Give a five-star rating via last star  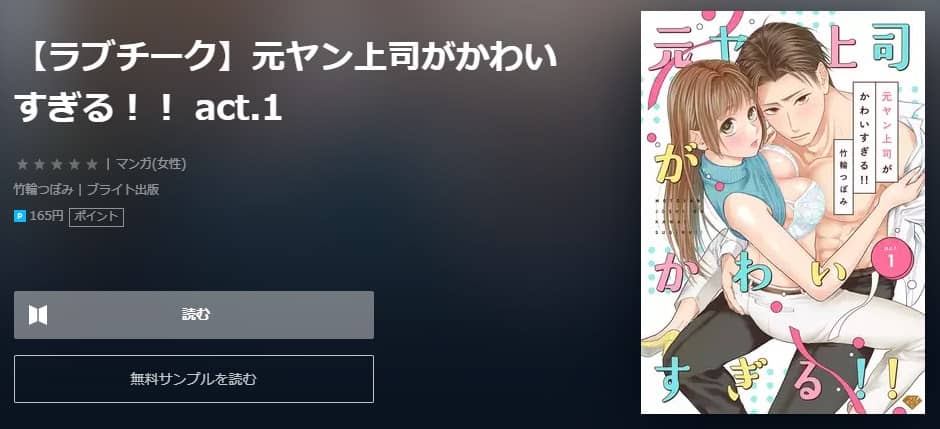92,164
